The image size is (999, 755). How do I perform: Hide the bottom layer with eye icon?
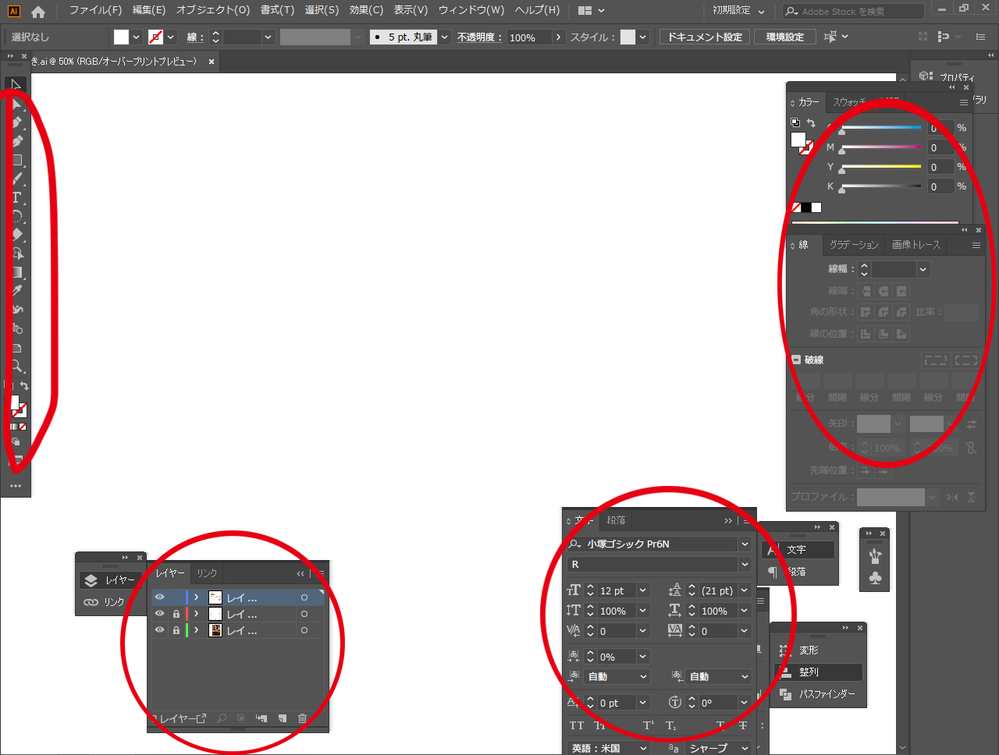coord(160,631)
